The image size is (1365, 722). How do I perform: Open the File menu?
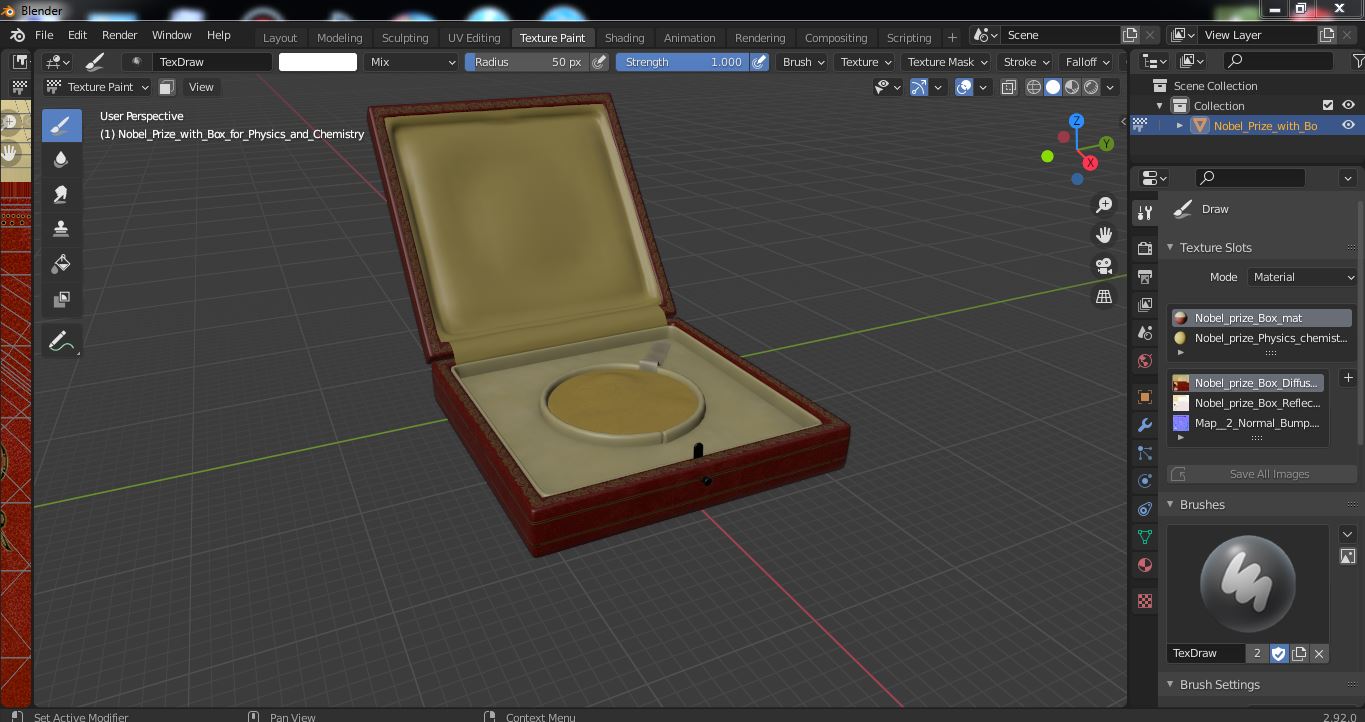click(44, 35)
